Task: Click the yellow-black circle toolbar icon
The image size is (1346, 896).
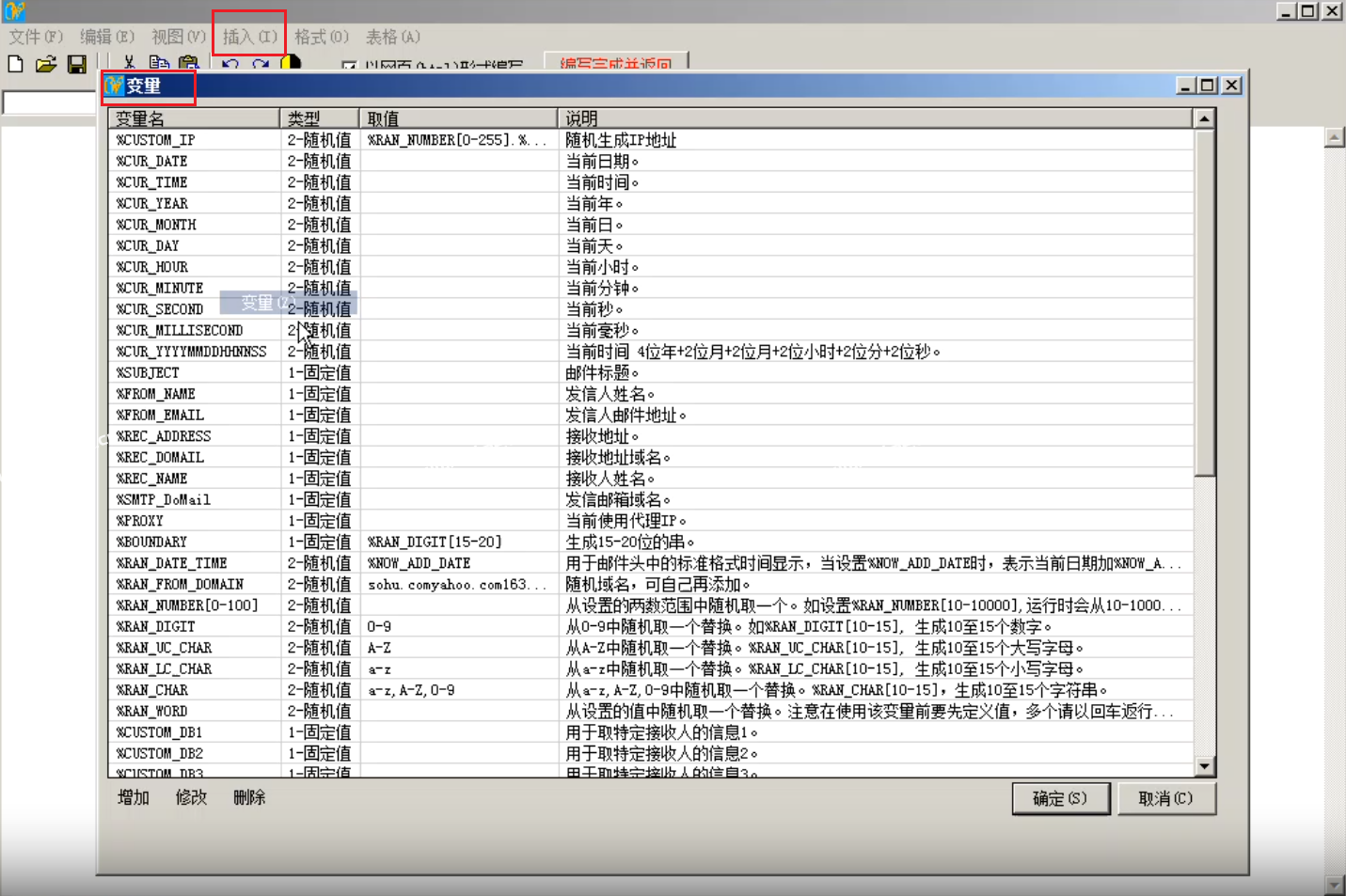Action: pyautogui.click(x=291, y=63)
